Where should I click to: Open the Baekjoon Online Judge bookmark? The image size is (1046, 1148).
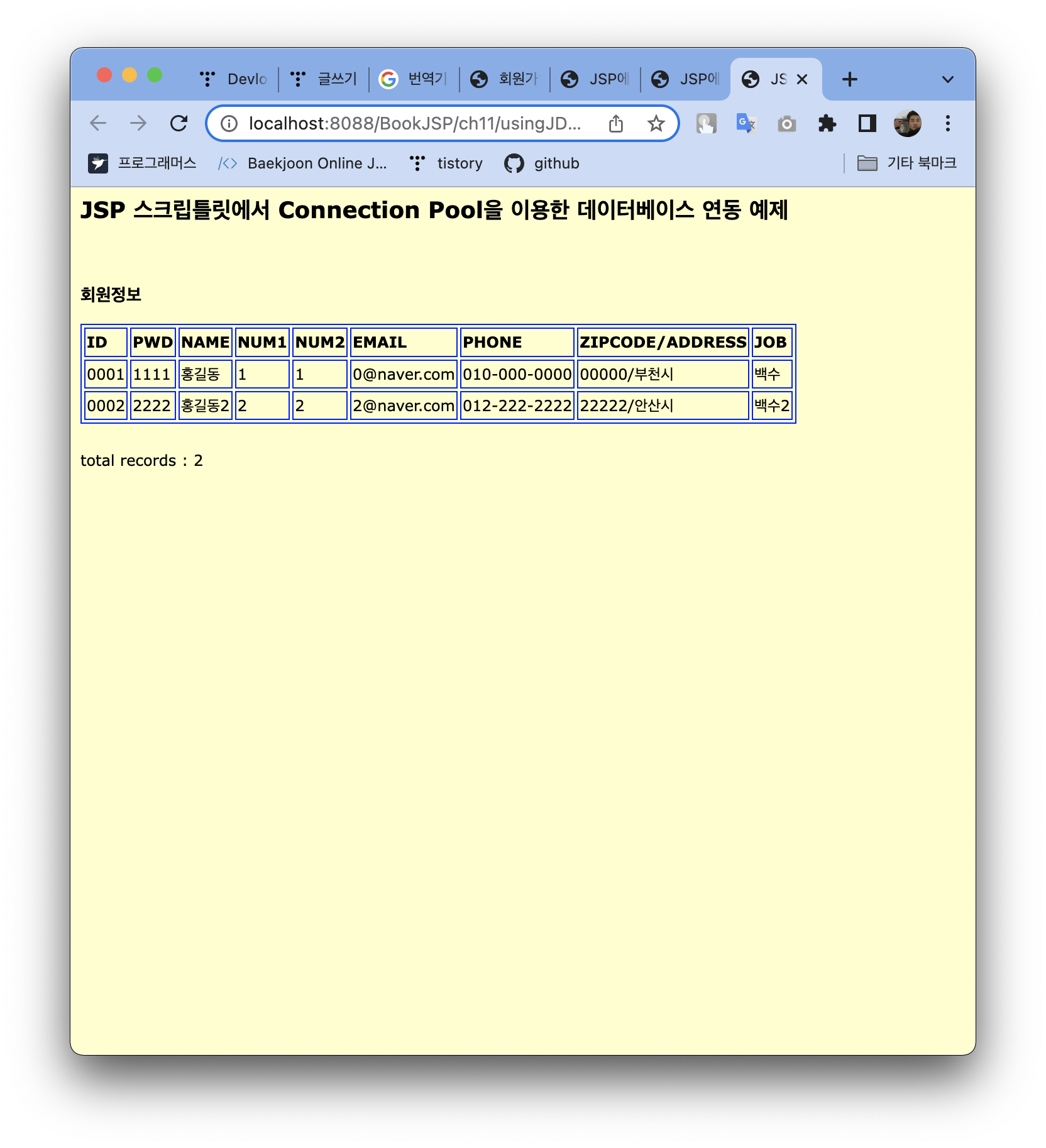302,163
